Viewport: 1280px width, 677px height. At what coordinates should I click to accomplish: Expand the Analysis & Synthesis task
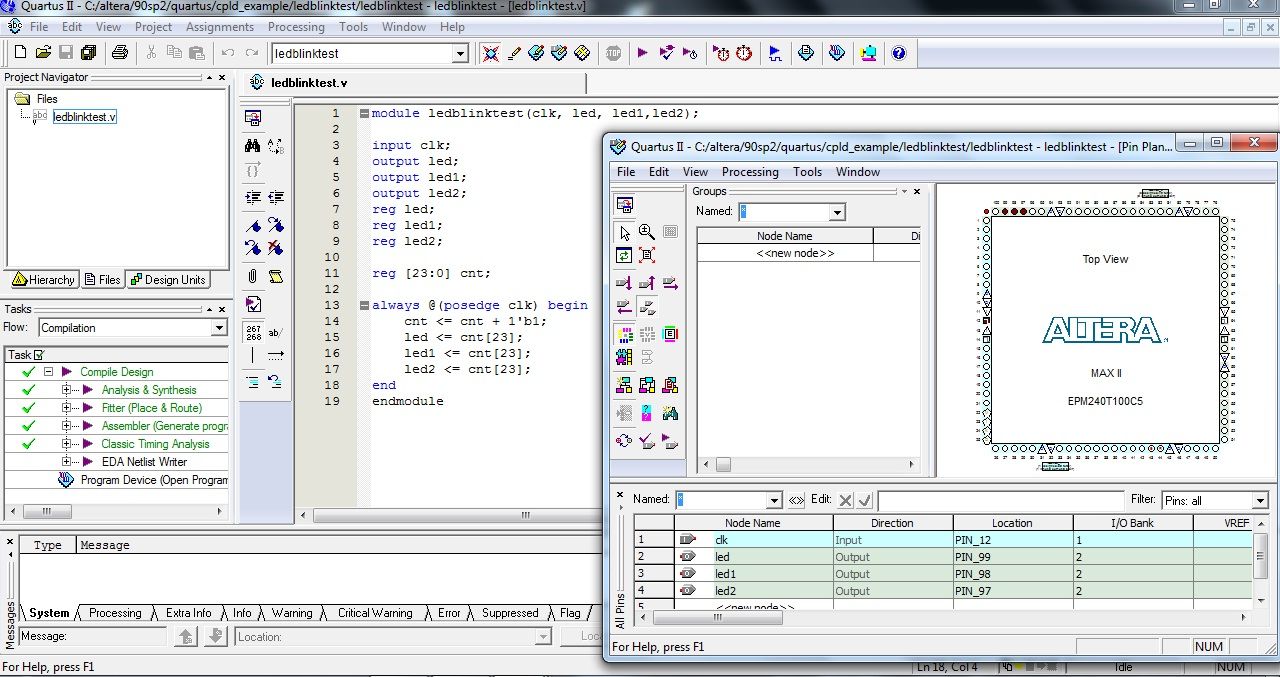click(x=67, y=390)
